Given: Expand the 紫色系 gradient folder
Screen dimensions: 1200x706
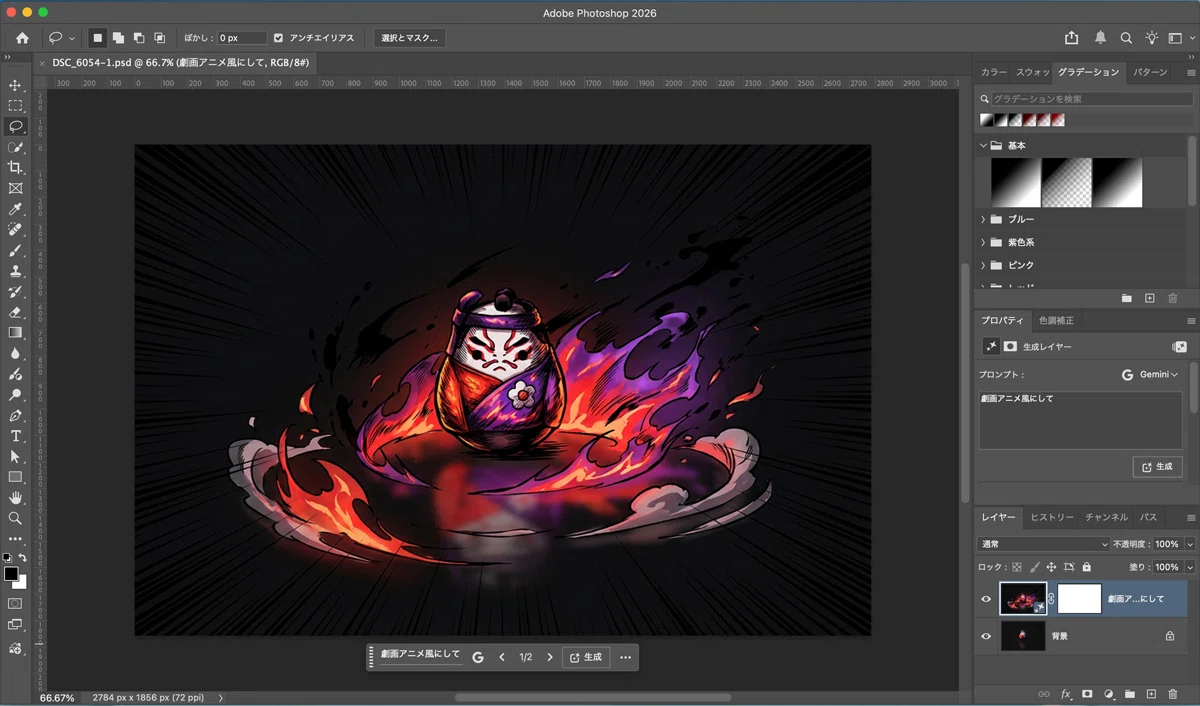Looking at the screenshot, I should click(x=983, y=242).
